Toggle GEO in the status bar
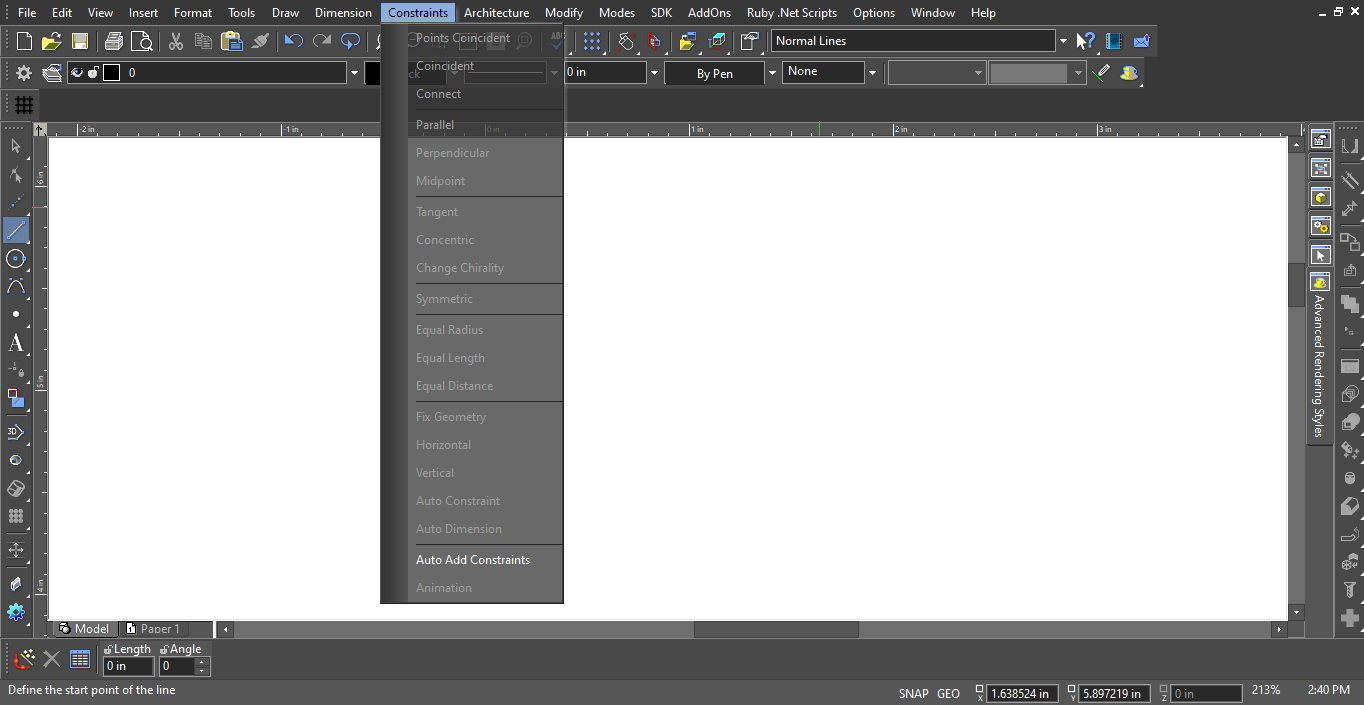1364x705 pixels. (948, 693)
